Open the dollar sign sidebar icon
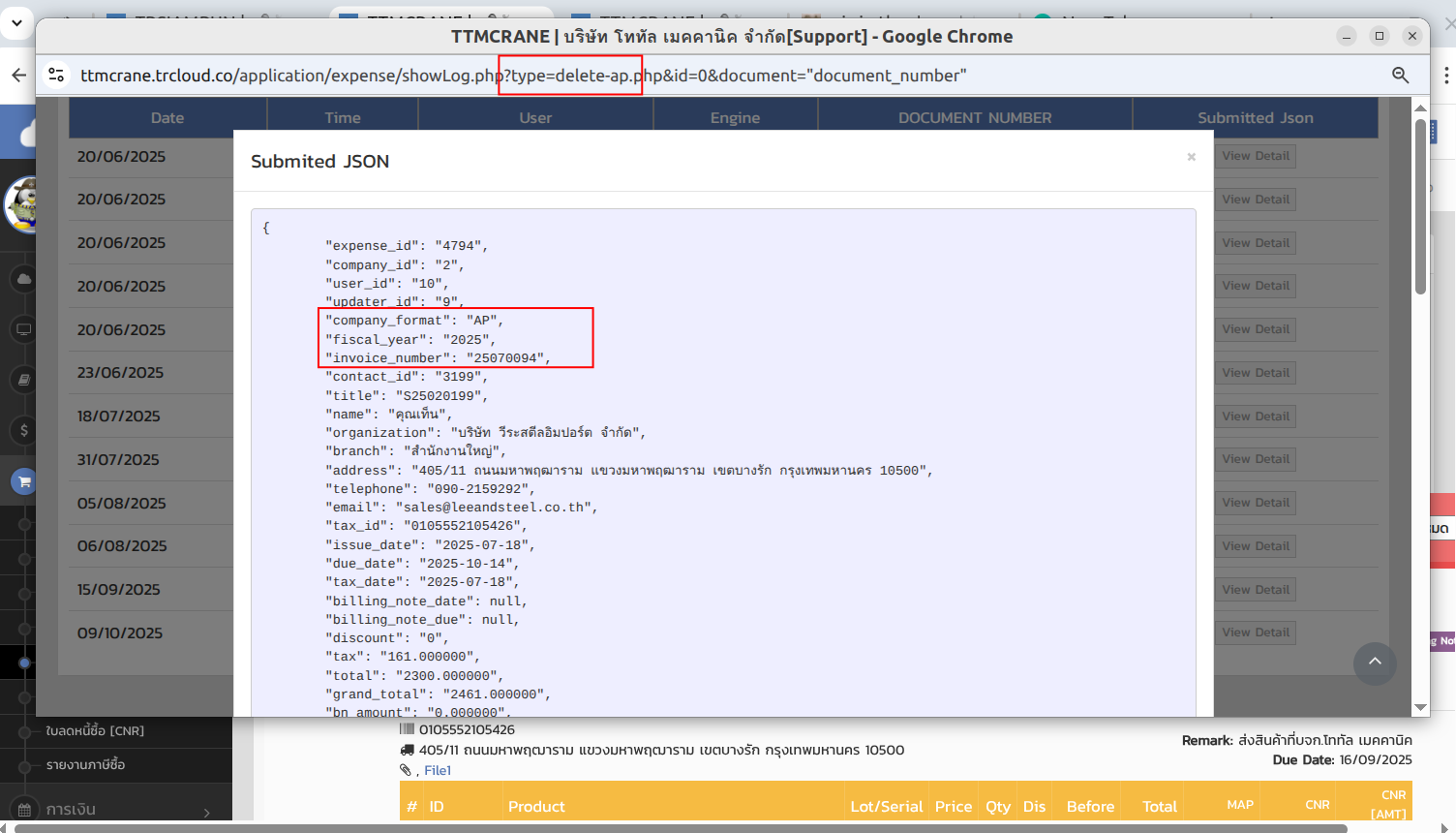Image resolution: width=1456 pixels, height=833 pixels. pyautogui.click(x=24, y=430)
